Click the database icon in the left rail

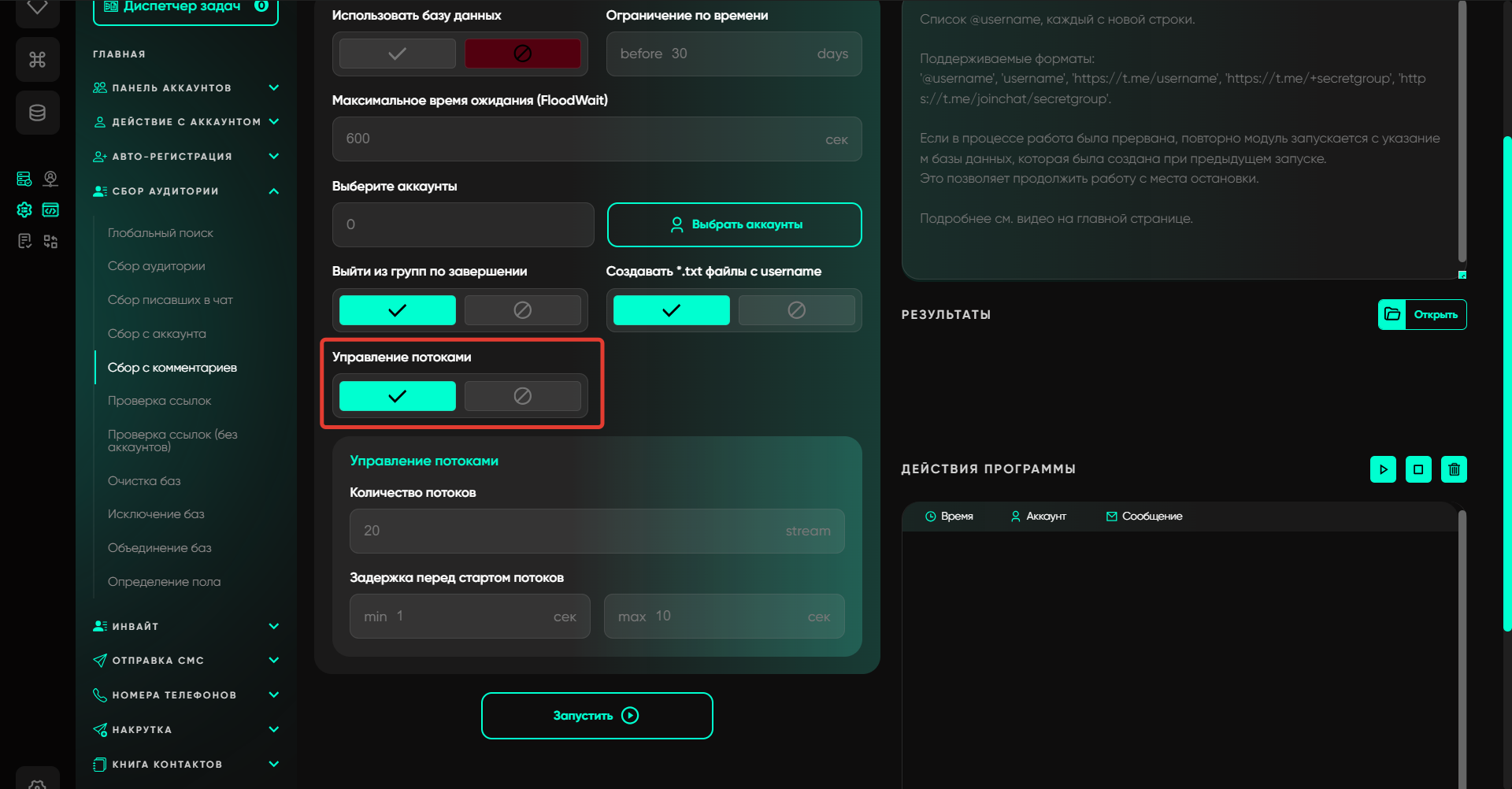pos(37,113)
